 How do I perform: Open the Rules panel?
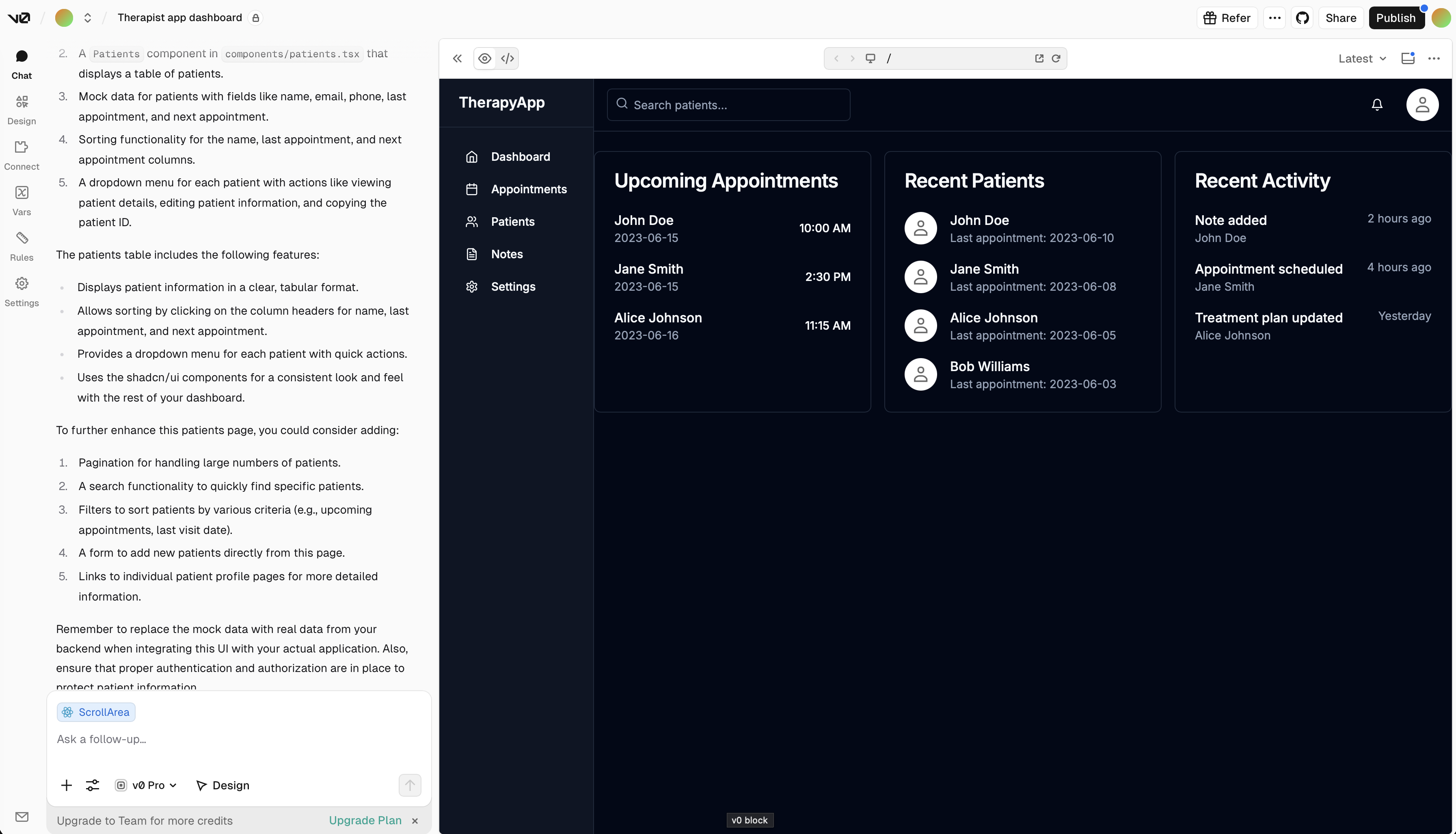coord(21,245)
